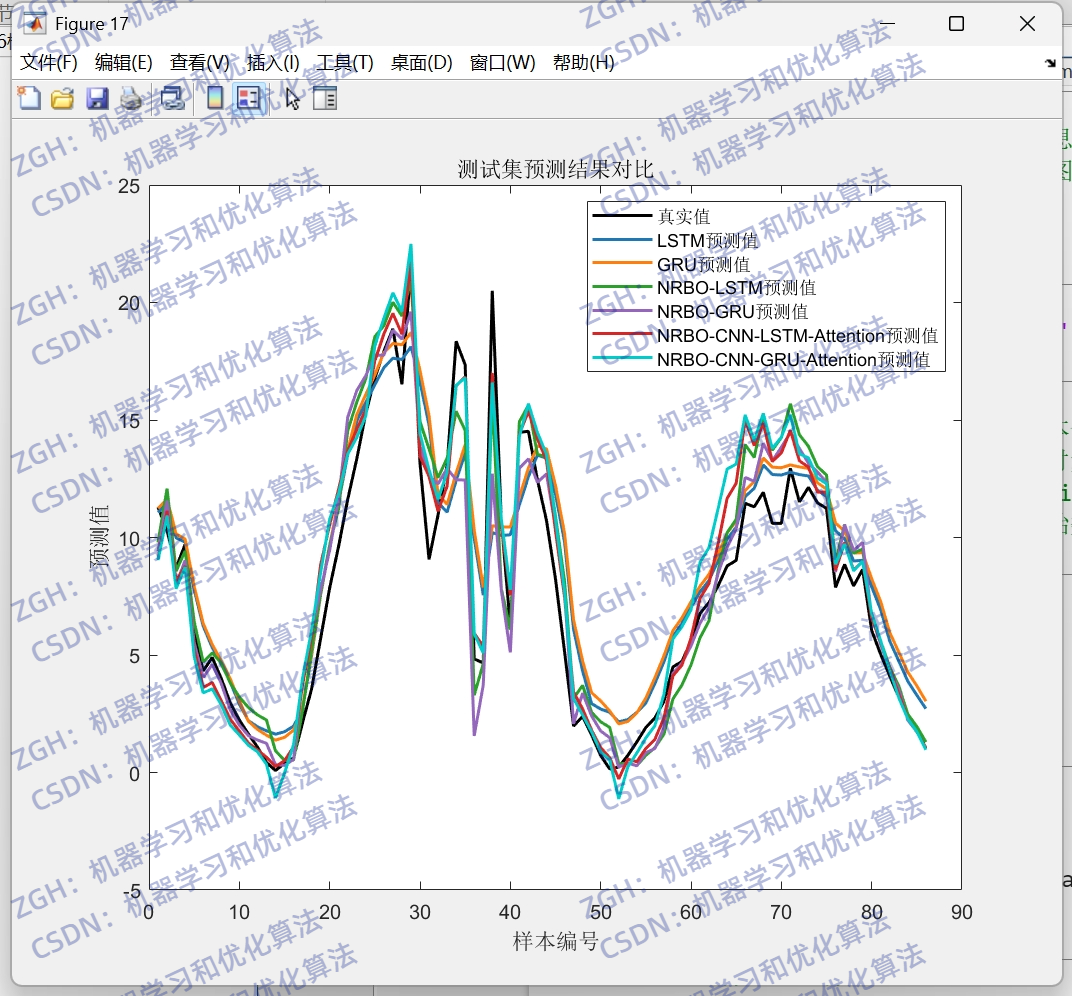Click the New Figure toolbar icon

pyautogui.click(x=29, y=98)
